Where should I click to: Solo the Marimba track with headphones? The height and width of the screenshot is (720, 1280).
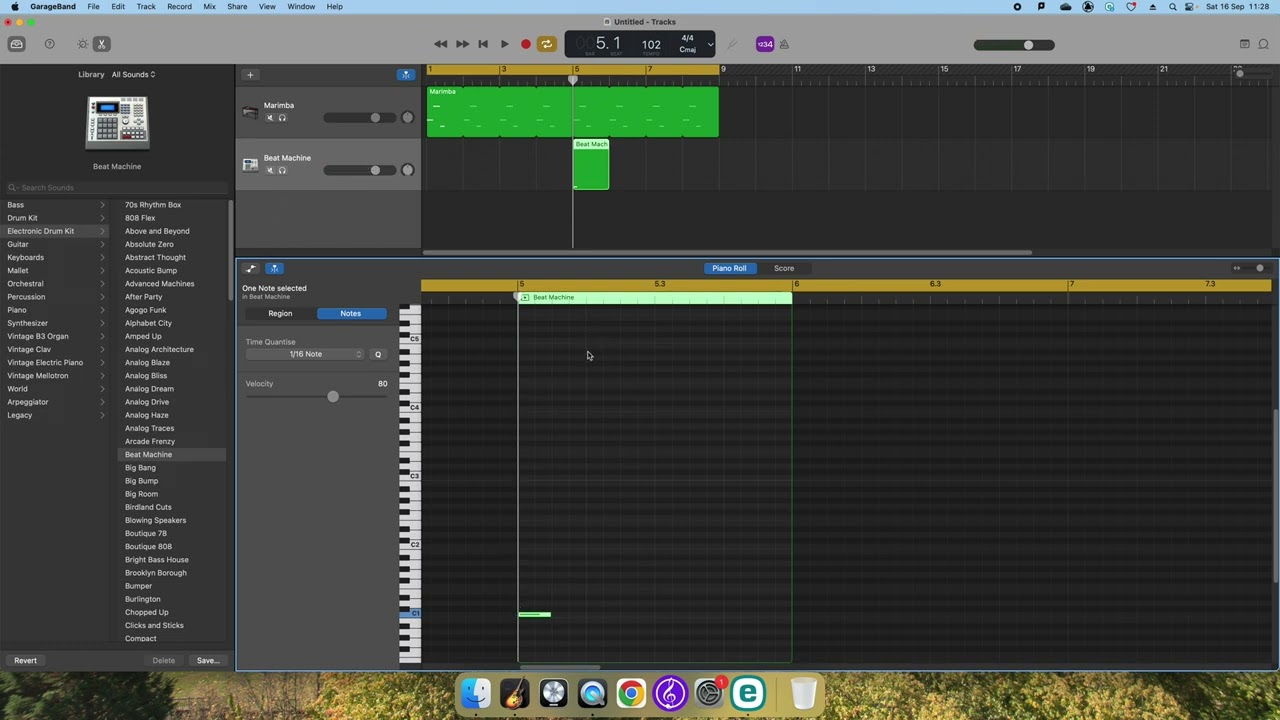[282, 118]
